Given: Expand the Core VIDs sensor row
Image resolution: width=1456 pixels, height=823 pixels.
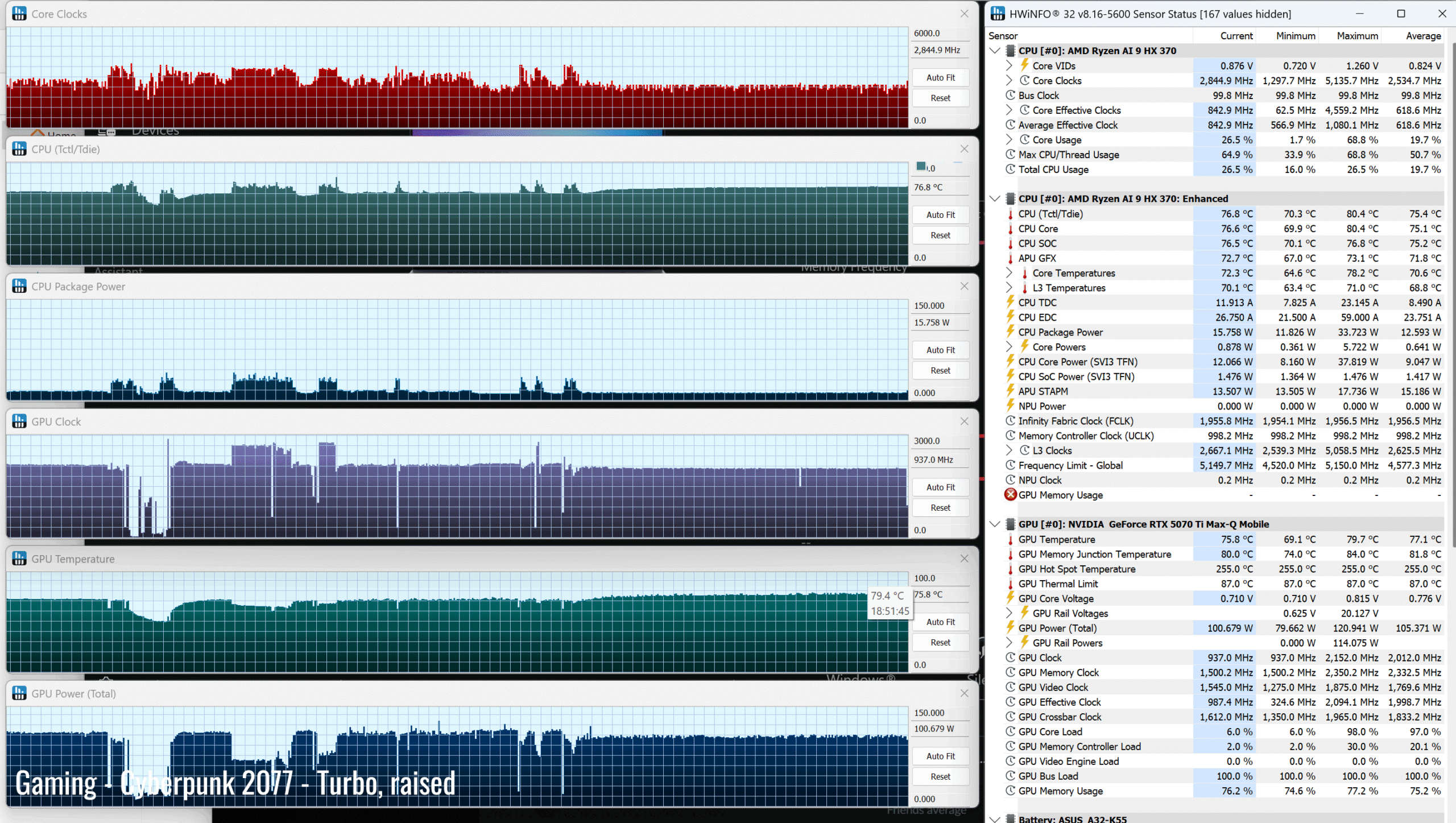Looking at the screenshot, I should click(1009, 66).
